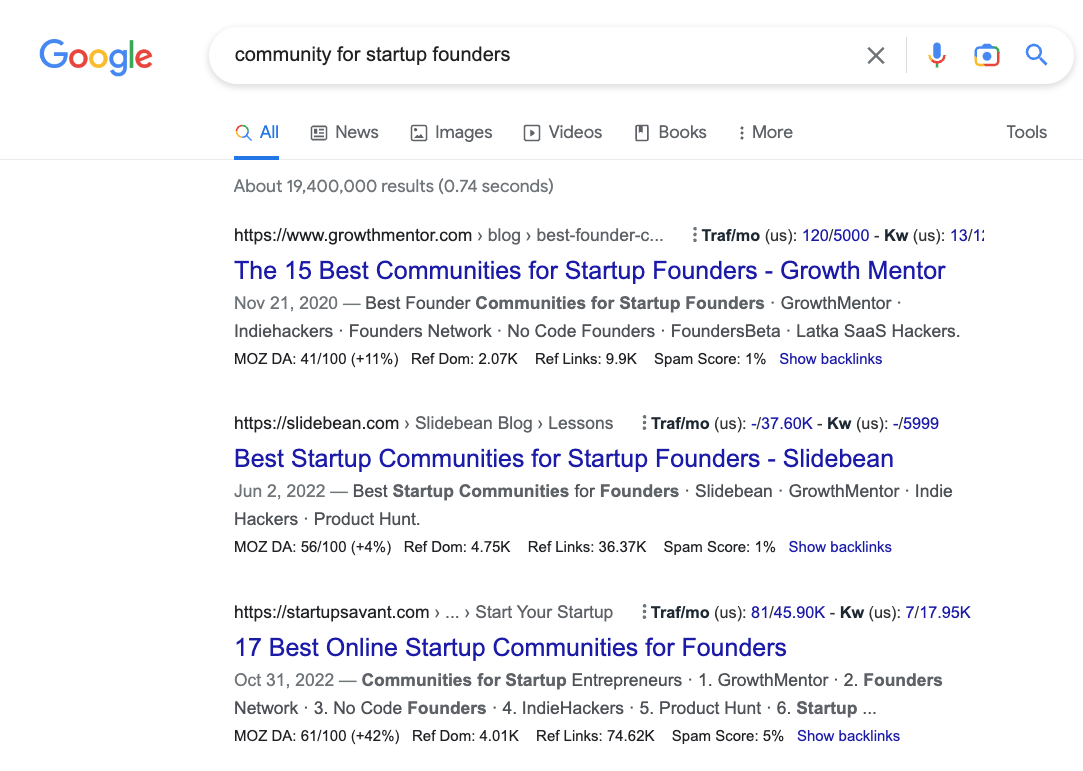Screen dimensions: 1083x771
Task: Click the About 19,400,000 results text
Action: [394, 186]
